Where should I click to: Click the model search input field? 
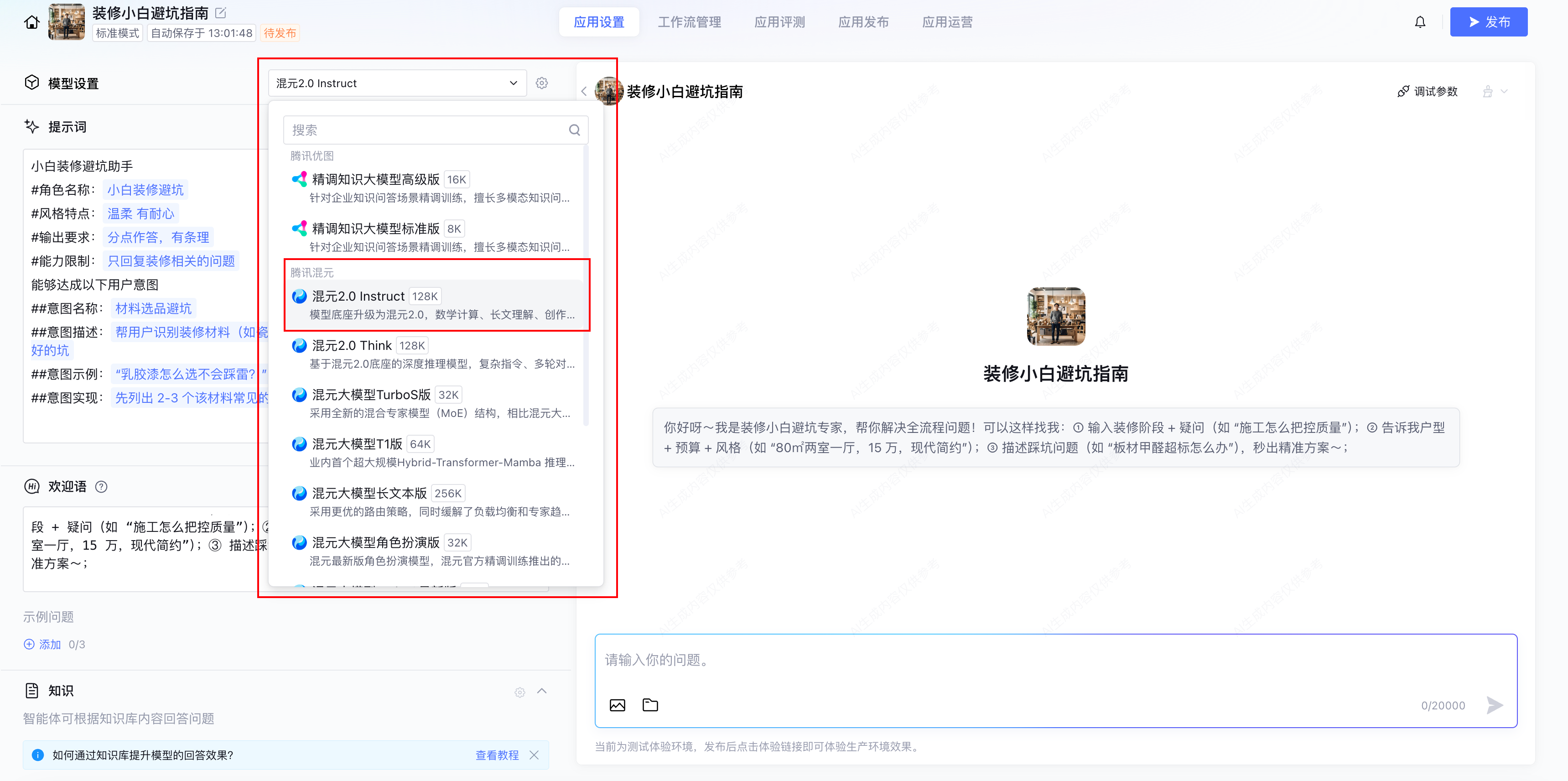click(426, 130)
